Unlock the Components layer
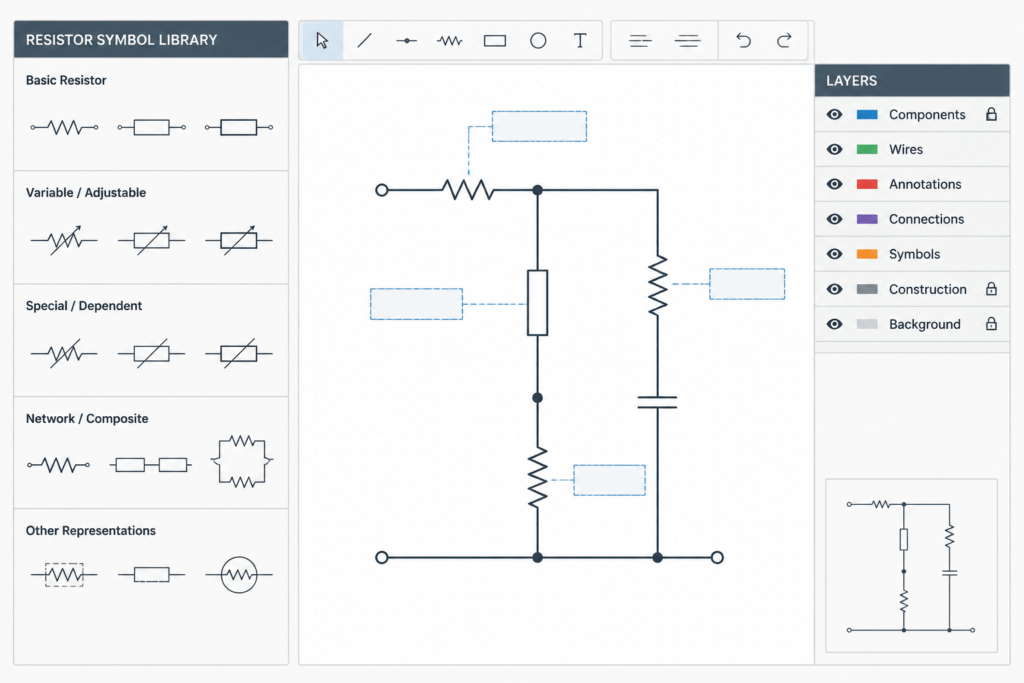 coord(991,114)
